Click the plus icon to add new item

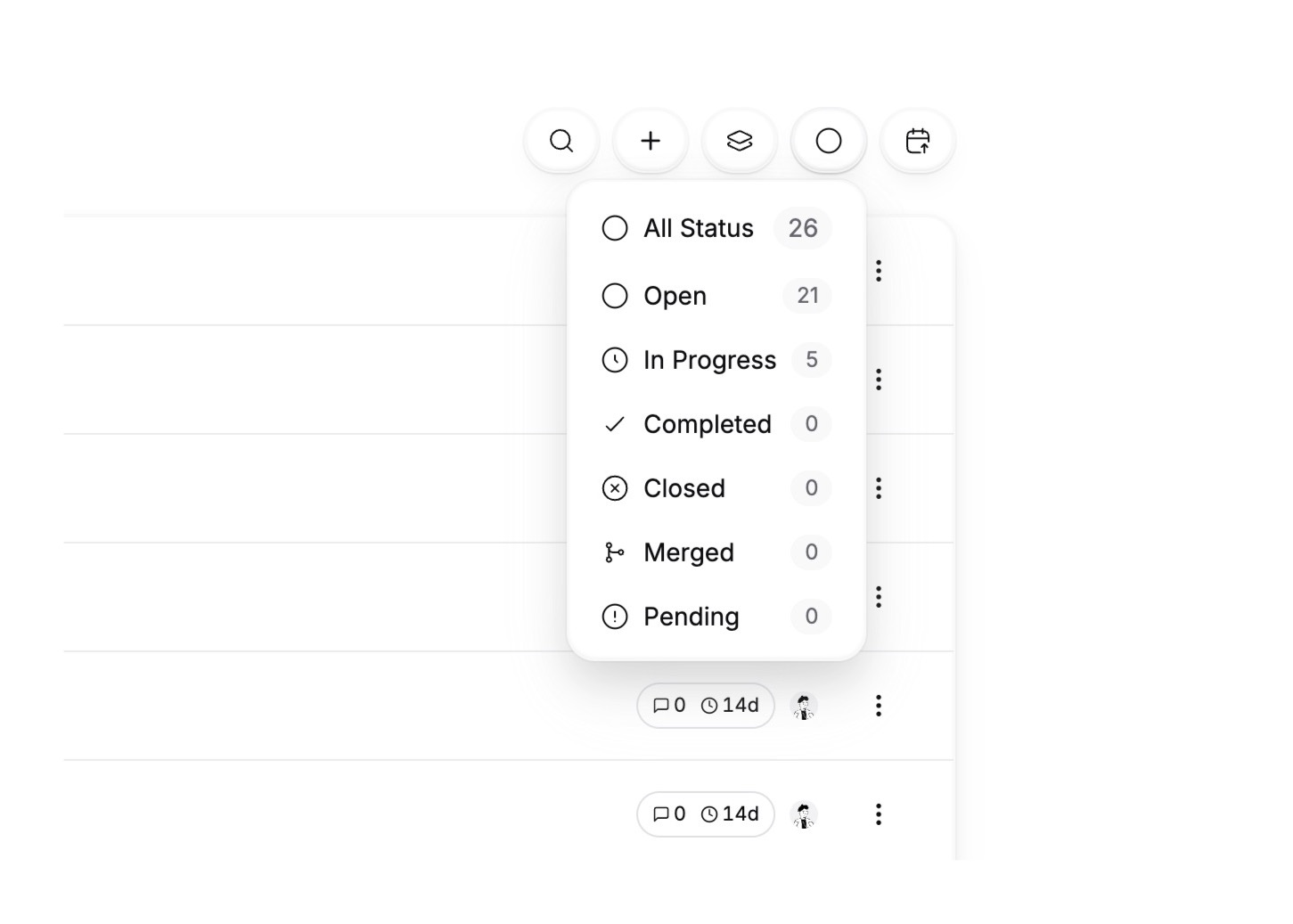[x=651, y=141]
